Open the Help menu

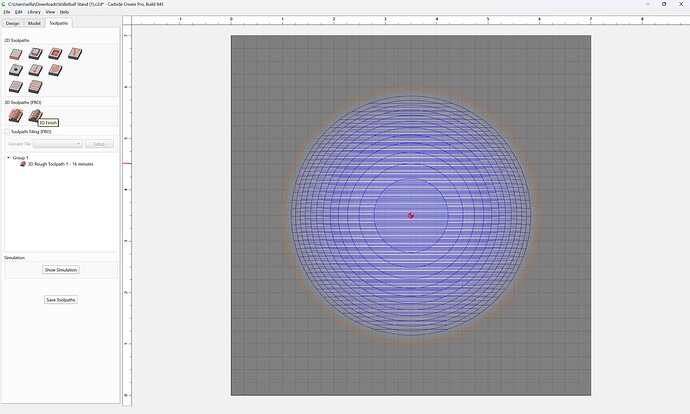tap(64, 12)
